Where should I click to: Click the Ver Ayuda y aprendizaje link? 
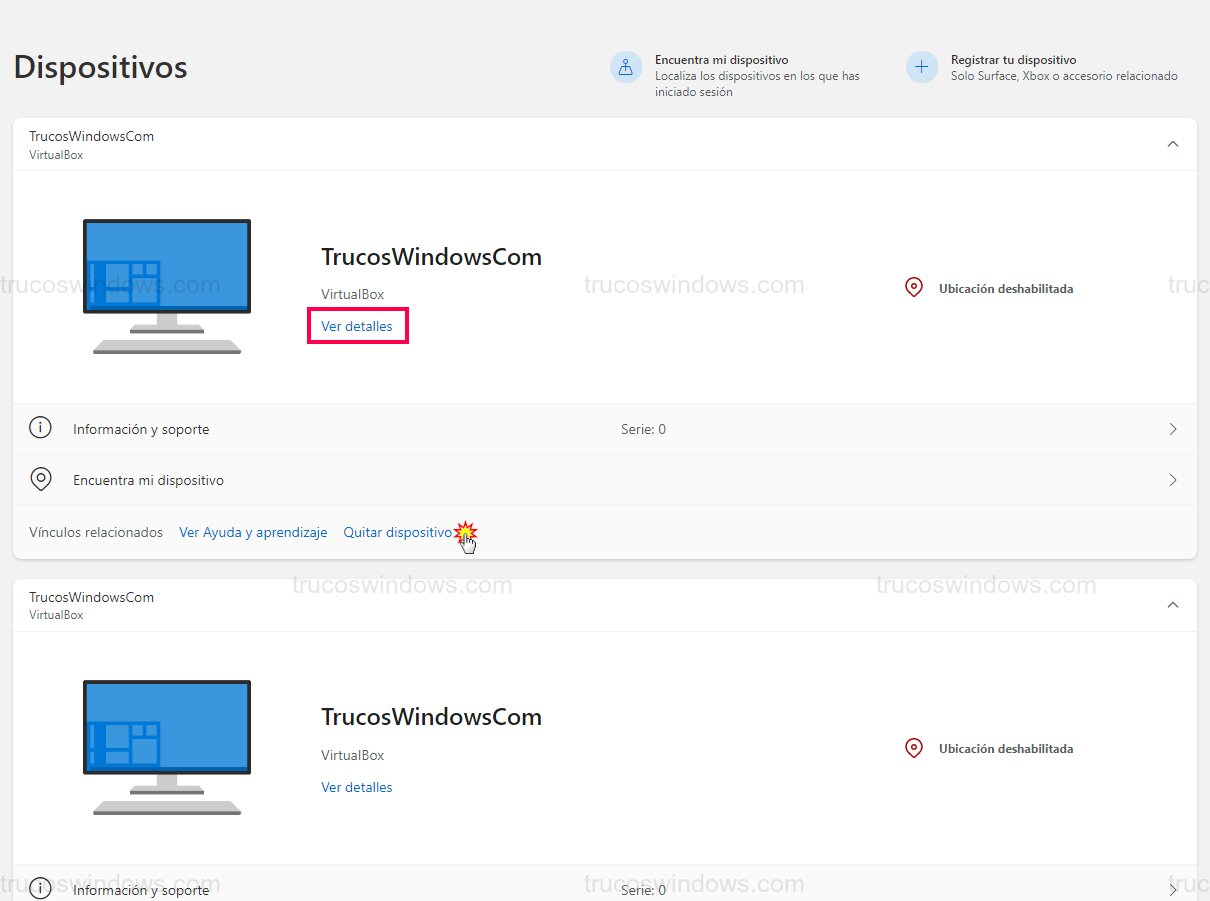[253, 533]
